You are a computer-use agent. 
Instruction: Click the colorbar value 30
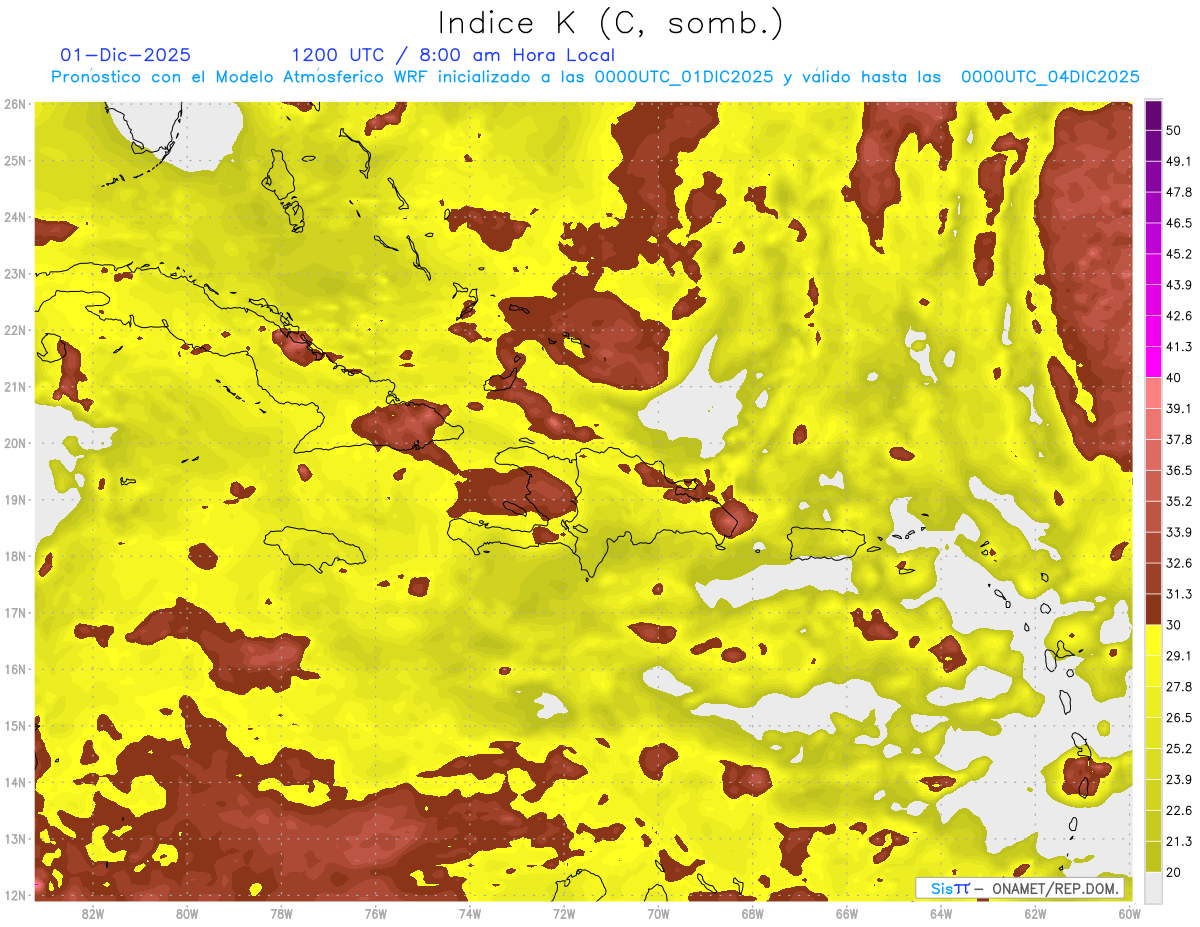[1174, 625]
